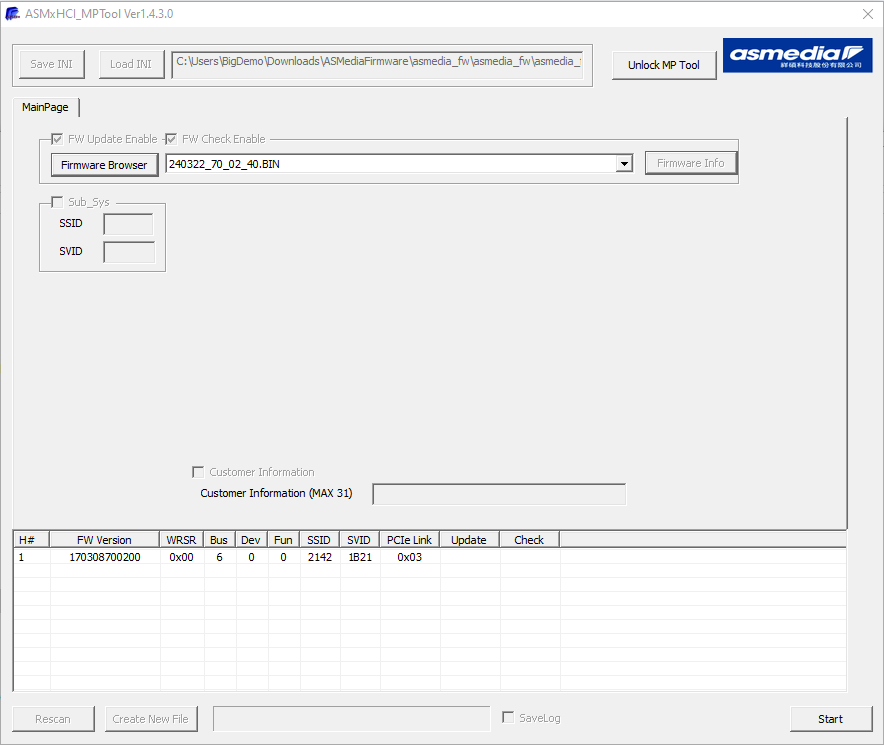Click the Firmware Browser button
The image size is (884, 745).
104,164
